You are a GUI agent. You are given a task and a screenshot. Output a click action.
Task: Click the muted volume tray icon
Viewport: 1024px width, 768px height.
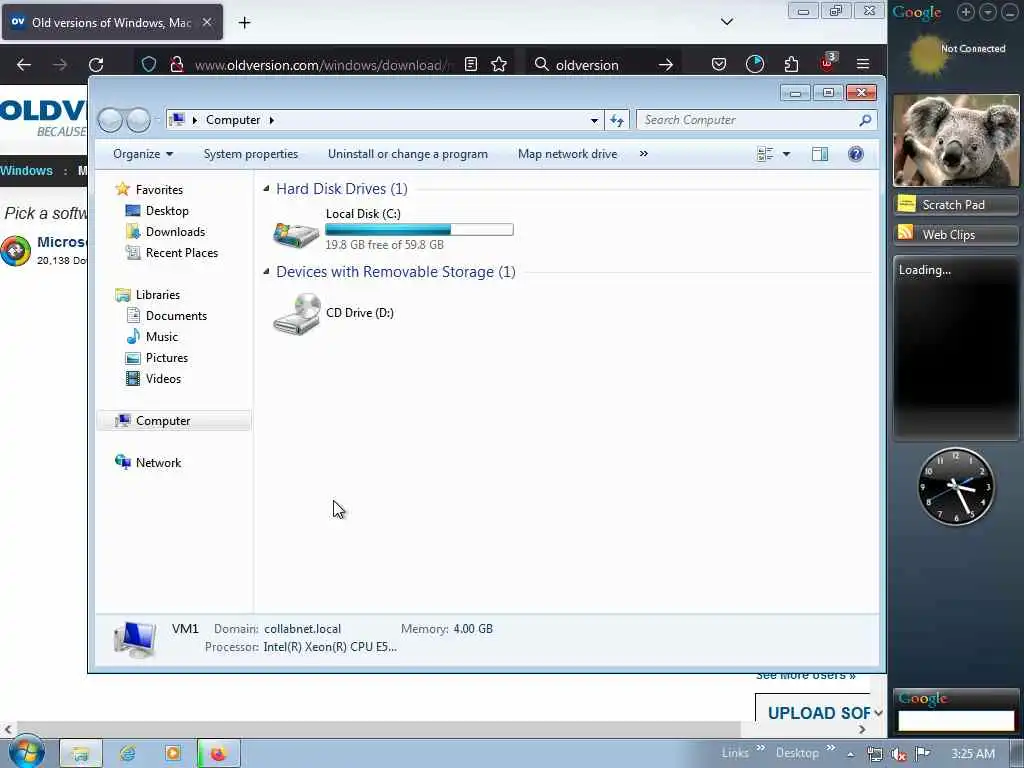(899, 754)
